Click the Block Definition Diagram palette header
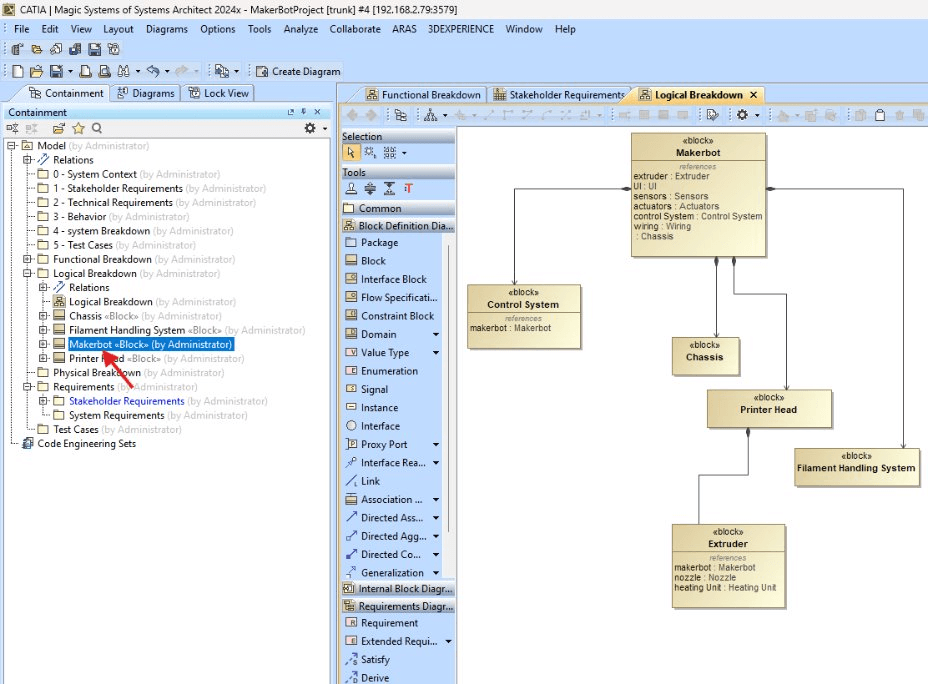This screenshot has width=928, height=684. click(x=398, y=226)
